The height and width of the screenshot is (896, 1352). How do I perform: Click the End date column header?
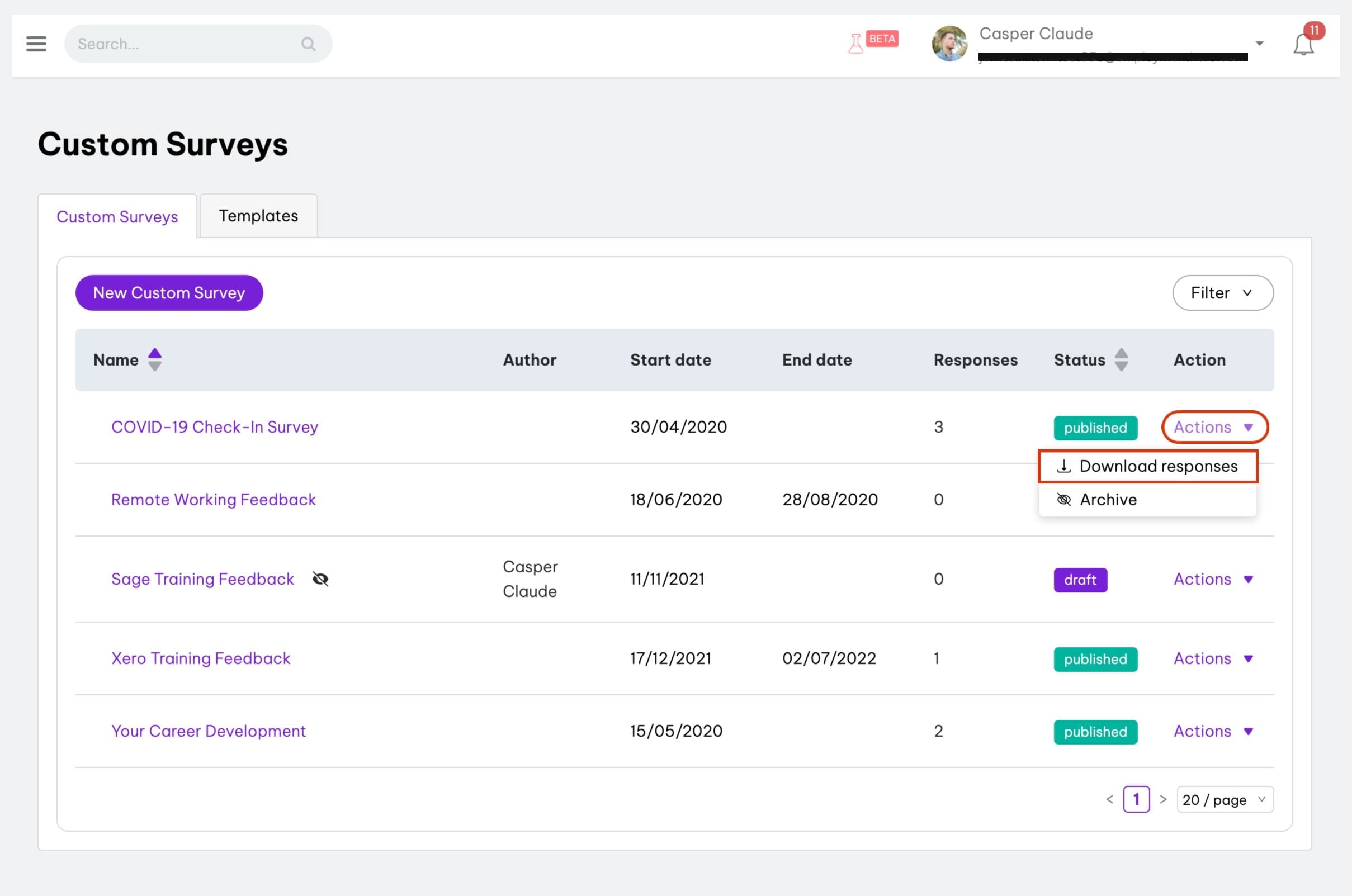click(x=817, y=359)
